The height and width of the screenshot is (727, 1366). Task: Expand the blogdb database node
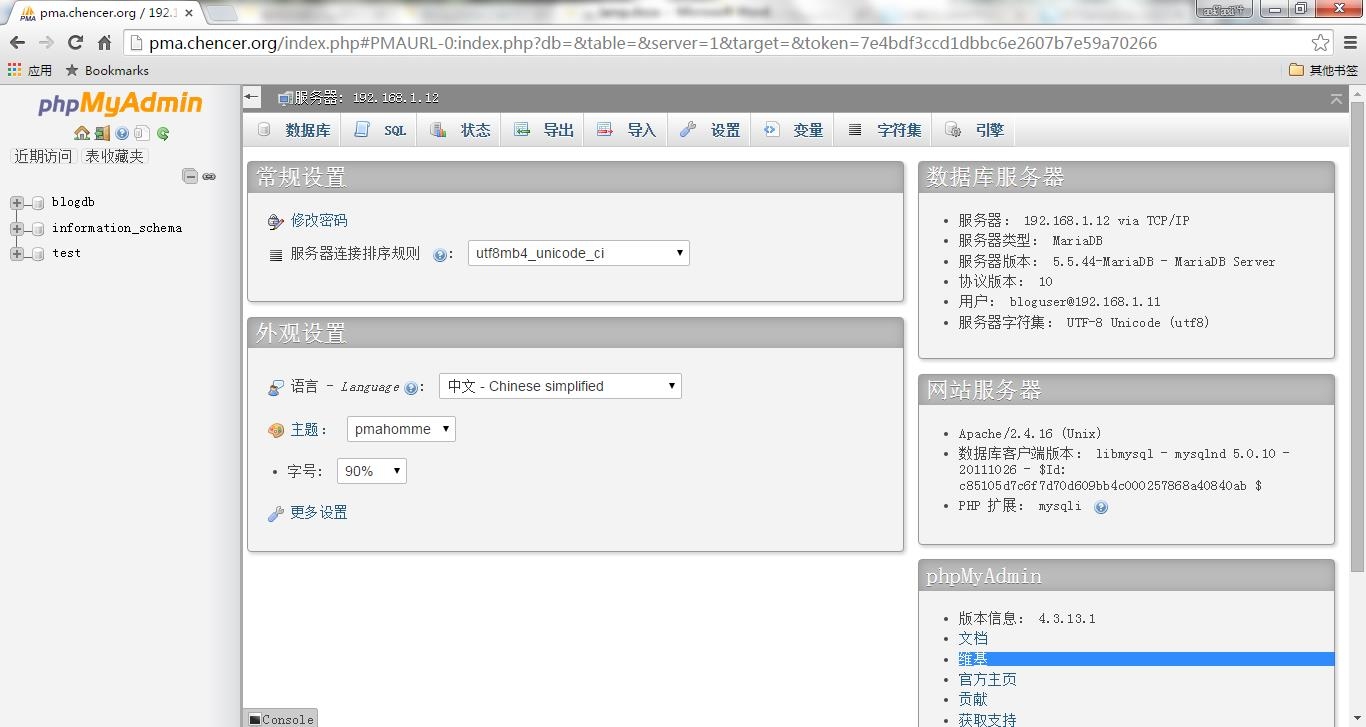(x=17, y=203)
